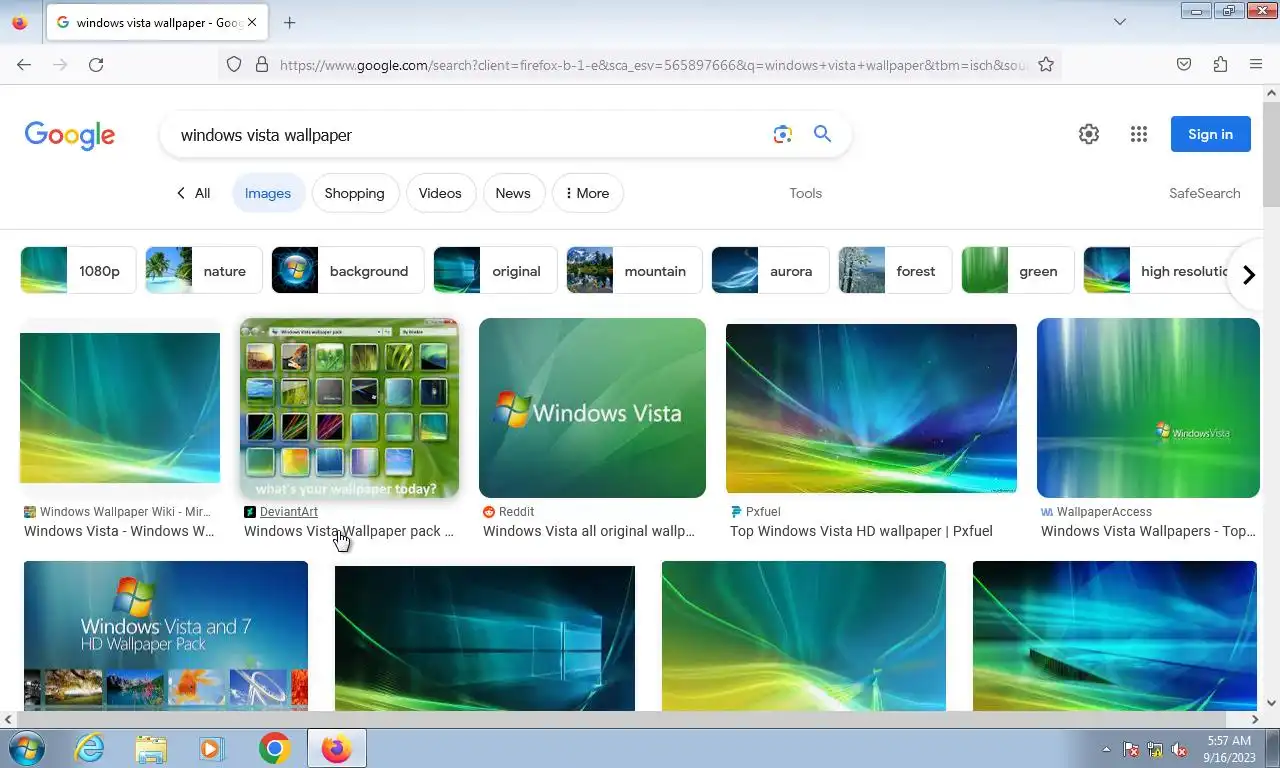Open 'Windows Vista - Windows W...' link

coord(119,531)
